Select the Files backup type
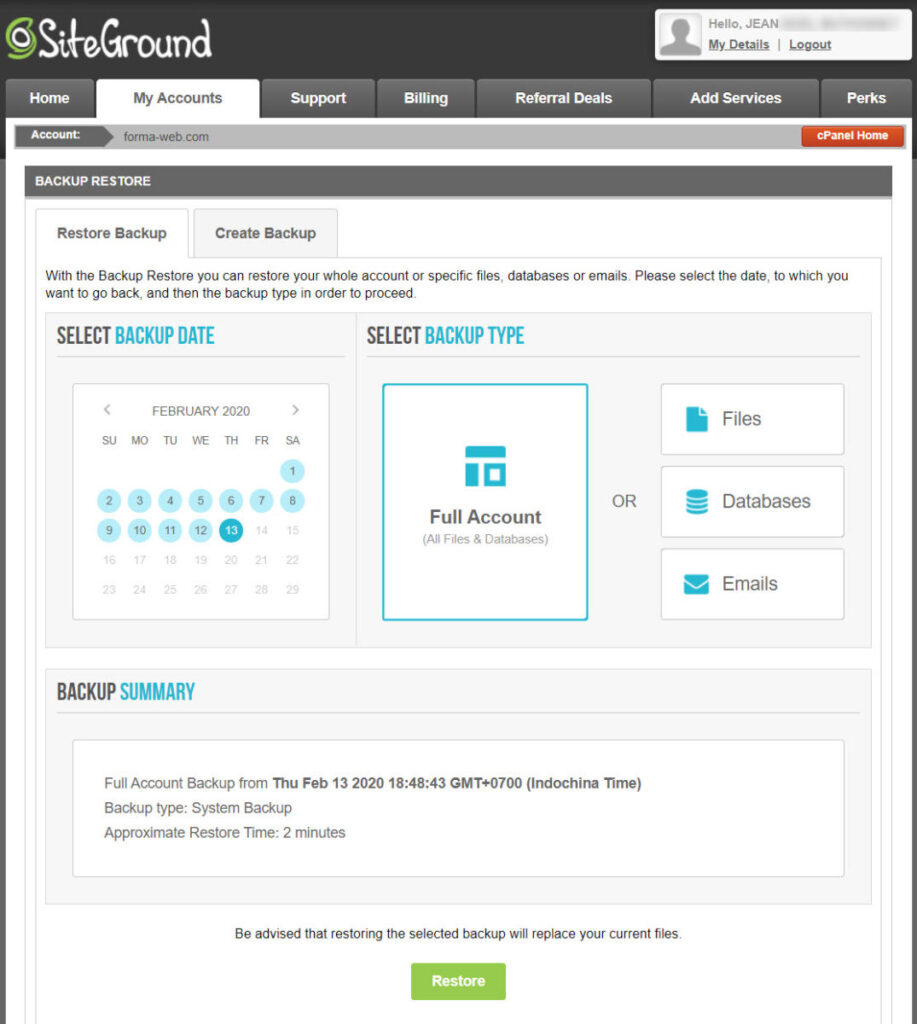The height and width of the screenshot is (1024, 917). click(x=752, y=419)
